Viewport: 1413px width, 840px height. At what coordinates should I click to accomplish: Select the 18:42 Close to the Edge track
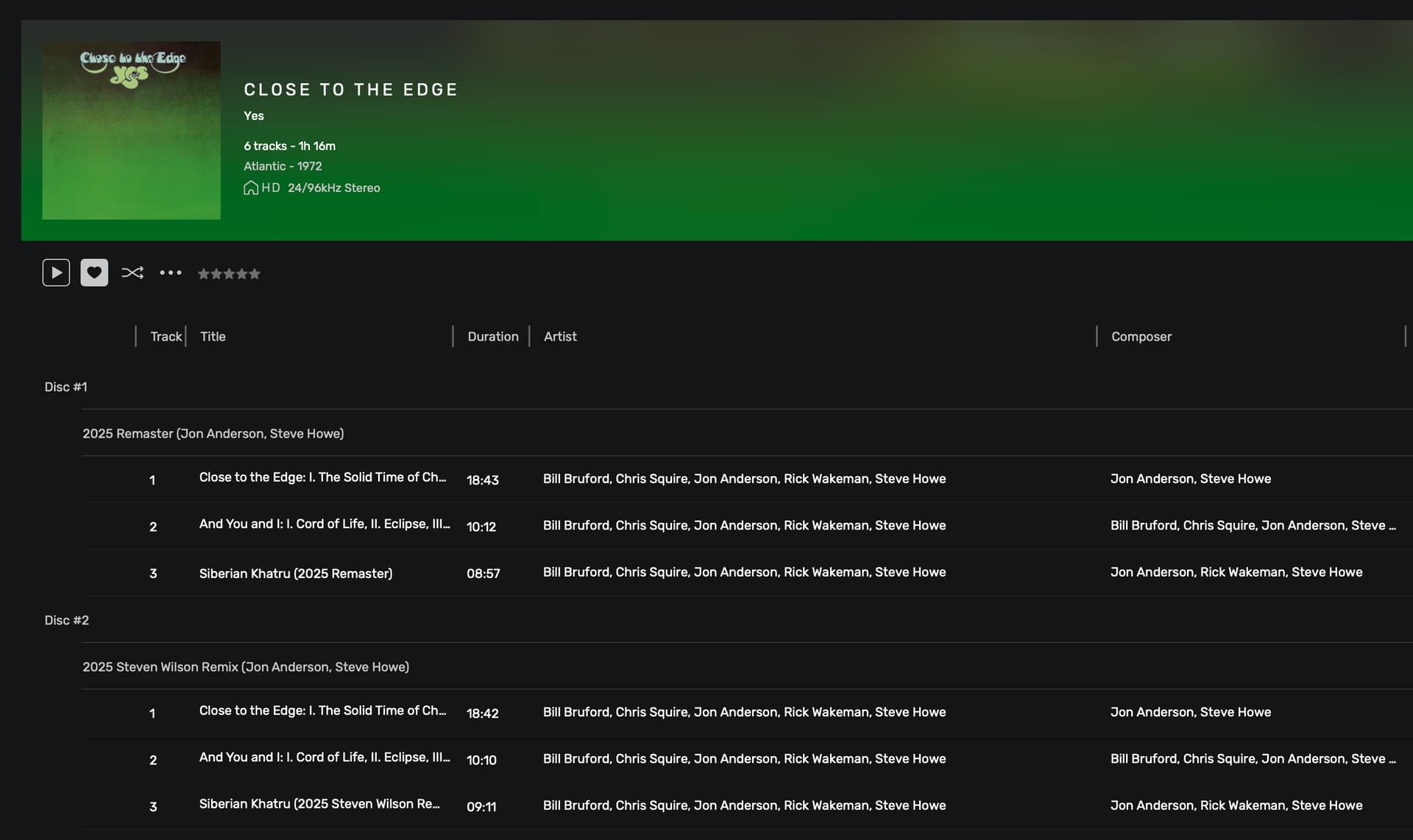747,712
